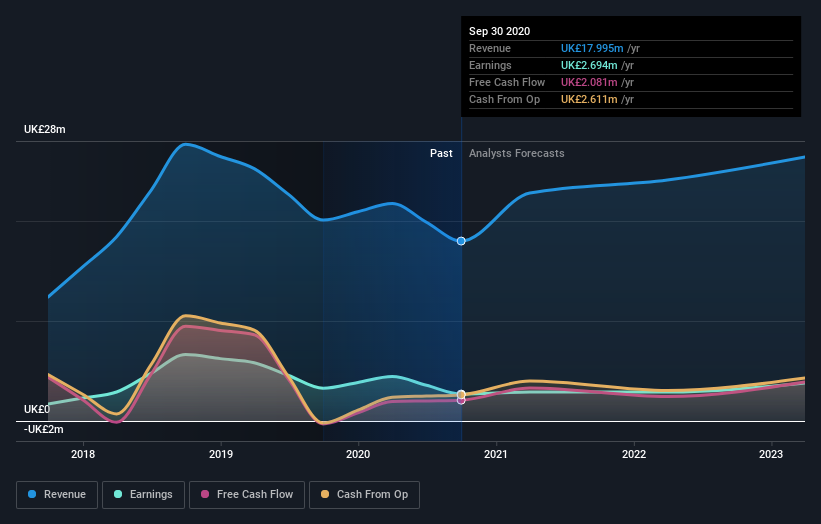821x524 pixels.
Task: Click the UK£17.995m revenue value
Action: tap(592, 48)
